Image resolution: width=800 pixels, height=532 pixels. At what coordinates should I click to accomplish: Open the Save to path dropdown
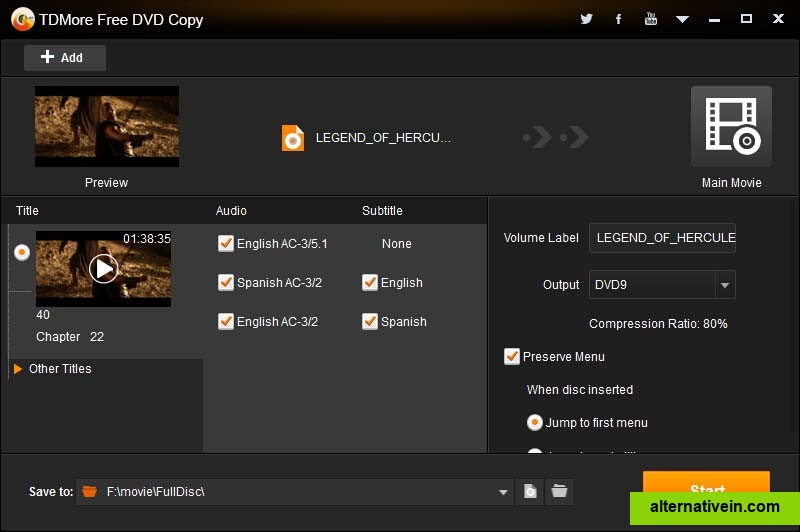(x=503, y=492)
